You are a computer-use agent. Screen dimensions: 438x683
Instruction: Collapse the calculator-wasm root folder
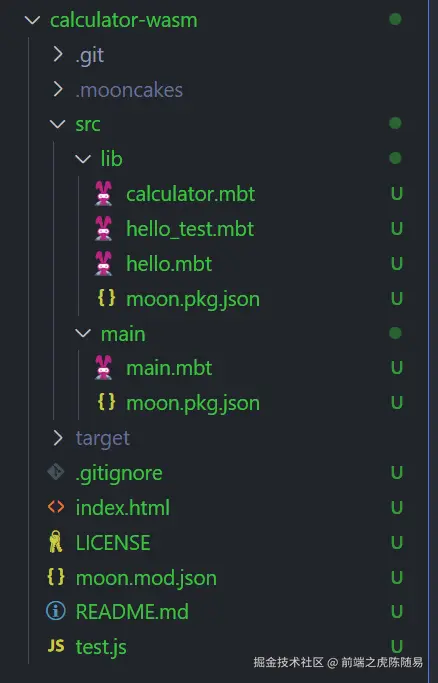tap(33, 20)
